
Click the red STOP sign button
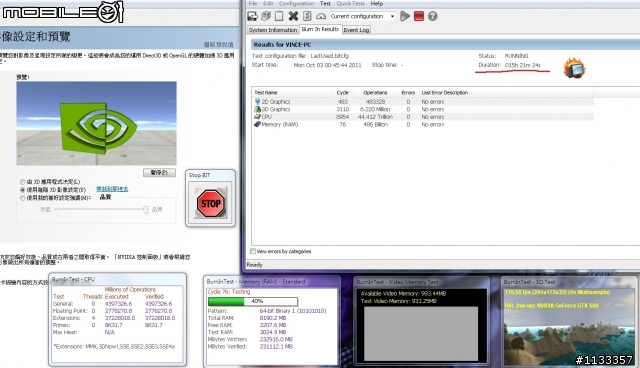(x=211, y=203)
